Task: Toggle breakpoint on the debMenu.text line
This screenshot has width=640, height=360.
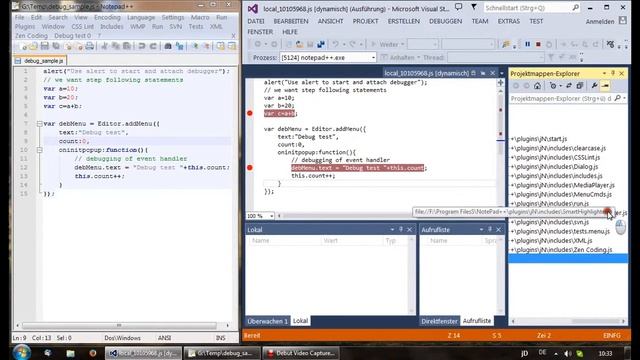Action: pos(250,167)
